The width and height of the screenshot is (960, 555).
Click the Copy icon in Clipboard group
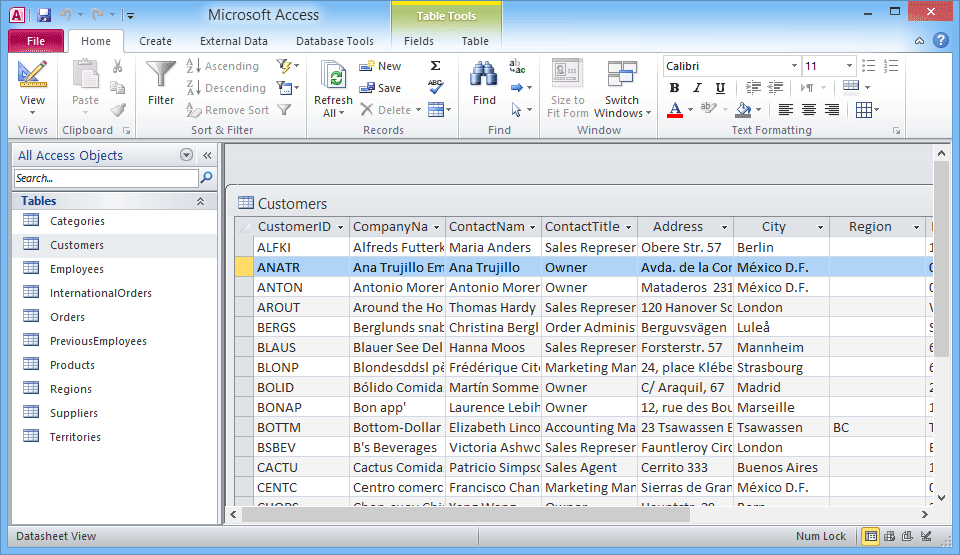[118, 88]
